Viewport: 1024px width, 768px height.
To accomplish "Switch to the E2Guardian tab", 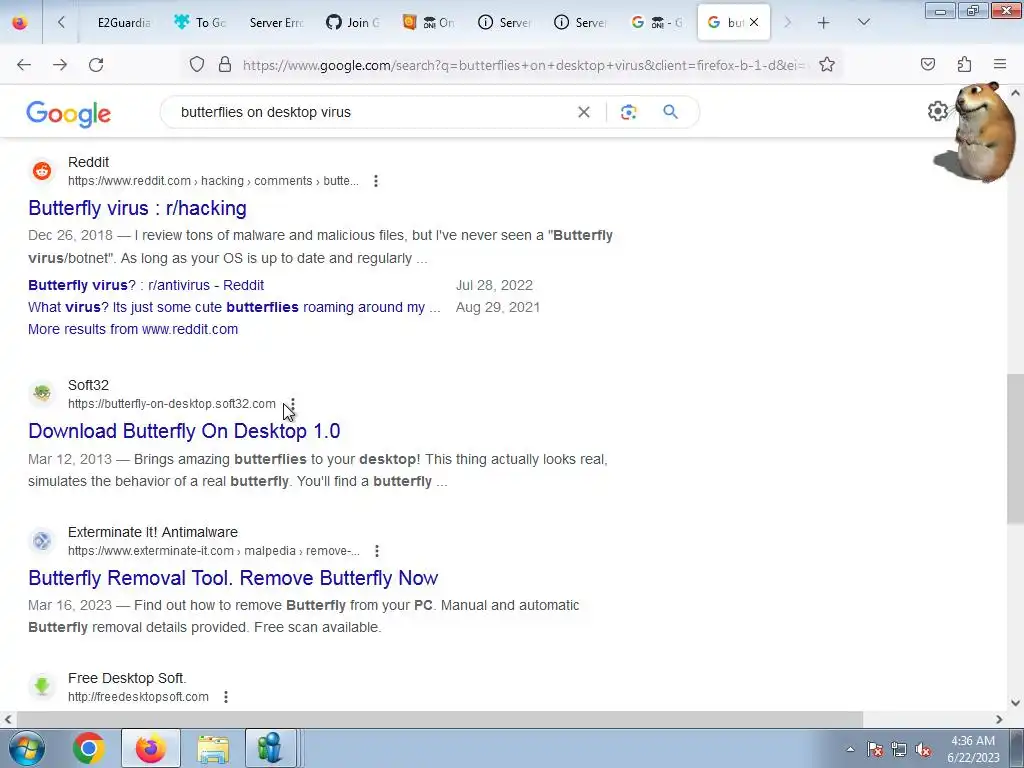I will point(124,23).
